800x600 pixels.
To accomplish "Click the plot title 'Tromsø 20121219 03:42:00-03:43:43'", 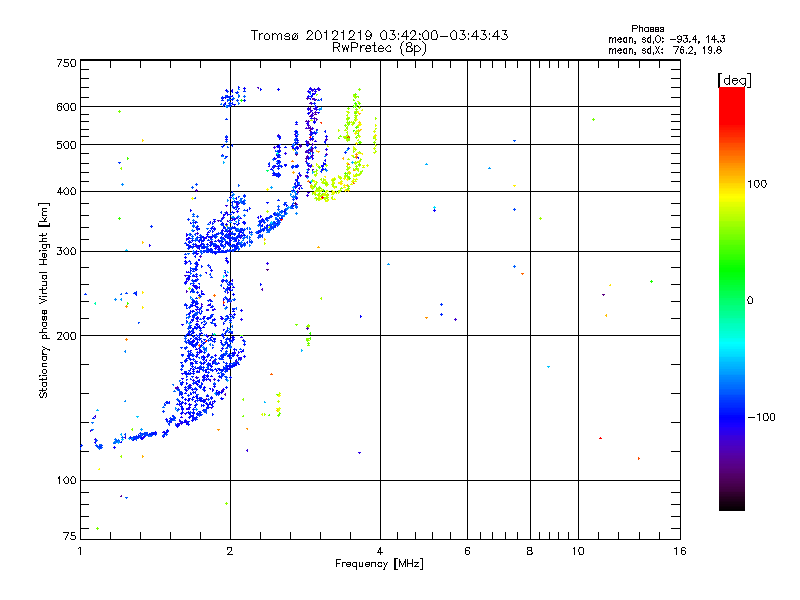I will click(x=379, y=35).
